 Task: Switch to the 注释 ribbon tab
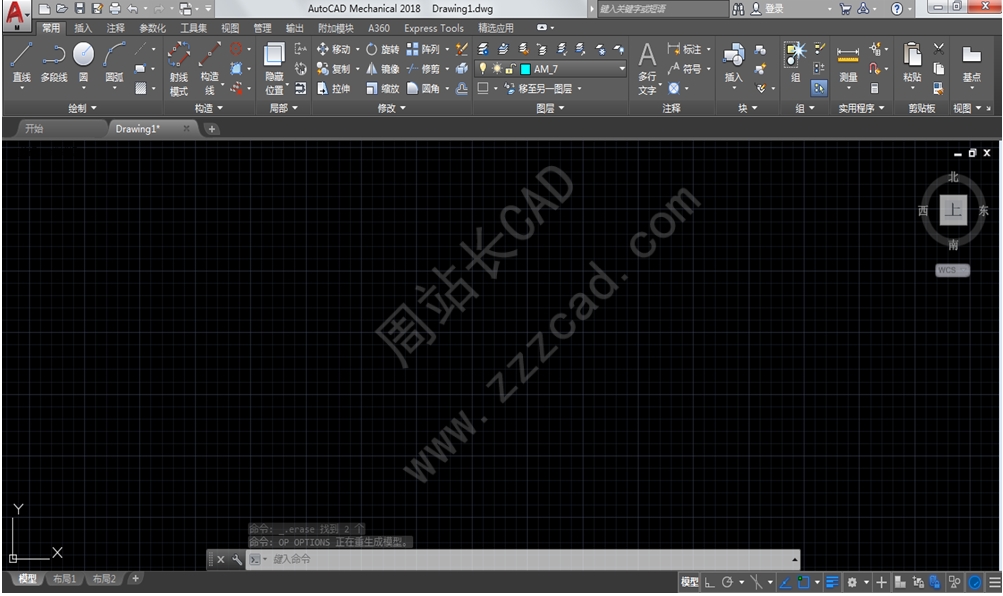point(116,28)
